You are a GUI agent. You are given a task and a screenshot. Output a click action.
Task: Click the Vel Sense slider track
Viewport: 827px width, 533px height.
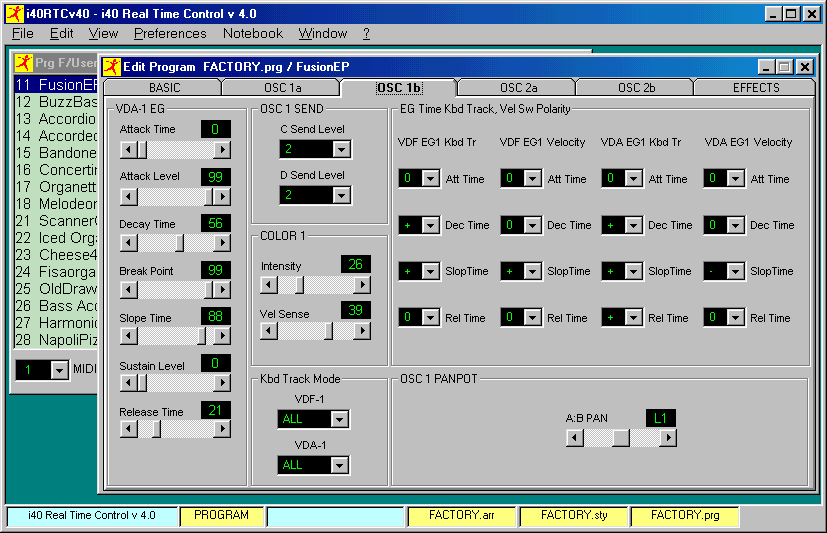coord(300,331)
